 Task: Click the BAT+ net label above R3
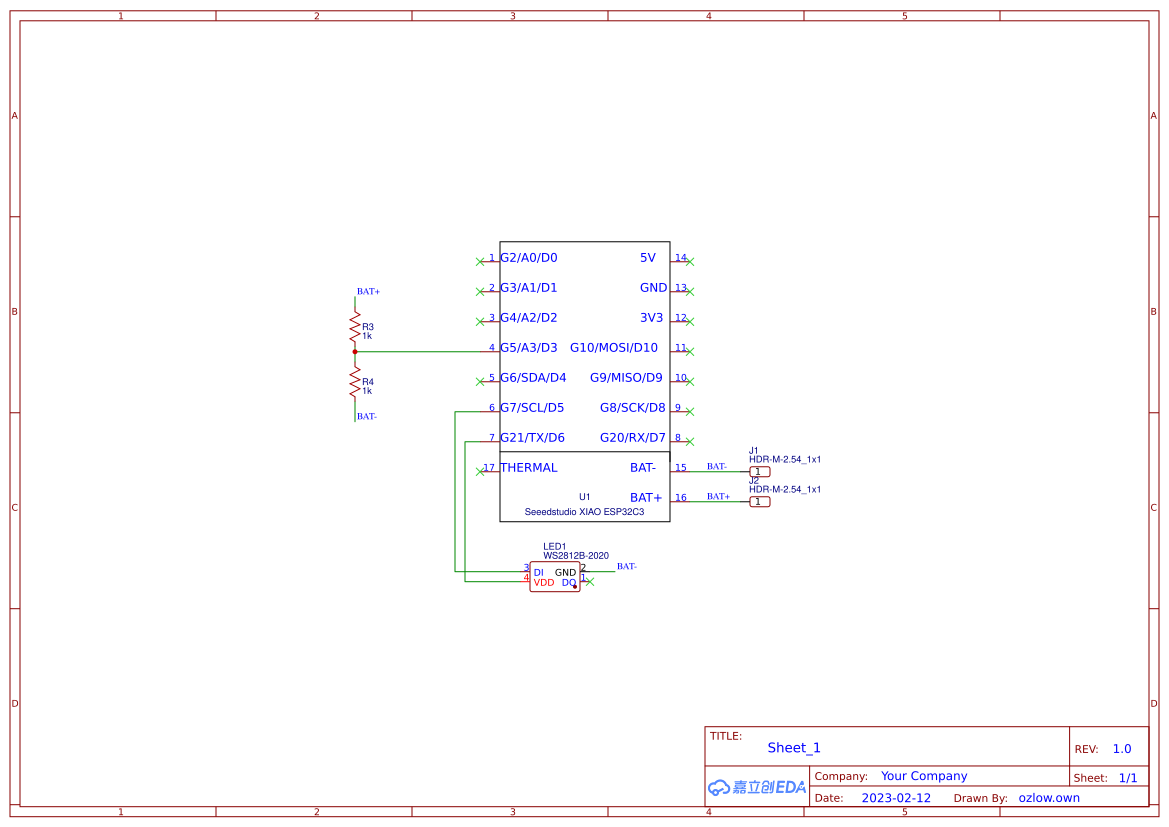tap(368, 291)
